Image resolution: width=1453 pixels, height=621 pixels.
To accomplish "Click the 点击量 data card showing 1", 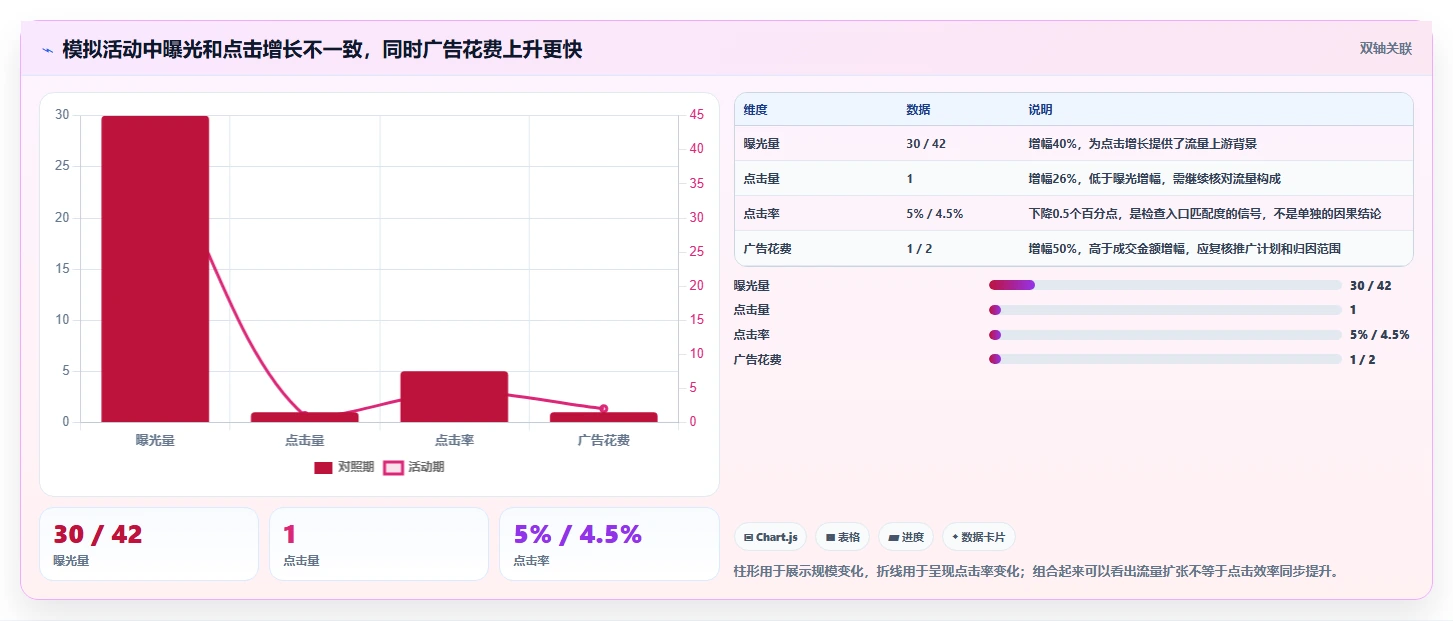I will (379, 544).
